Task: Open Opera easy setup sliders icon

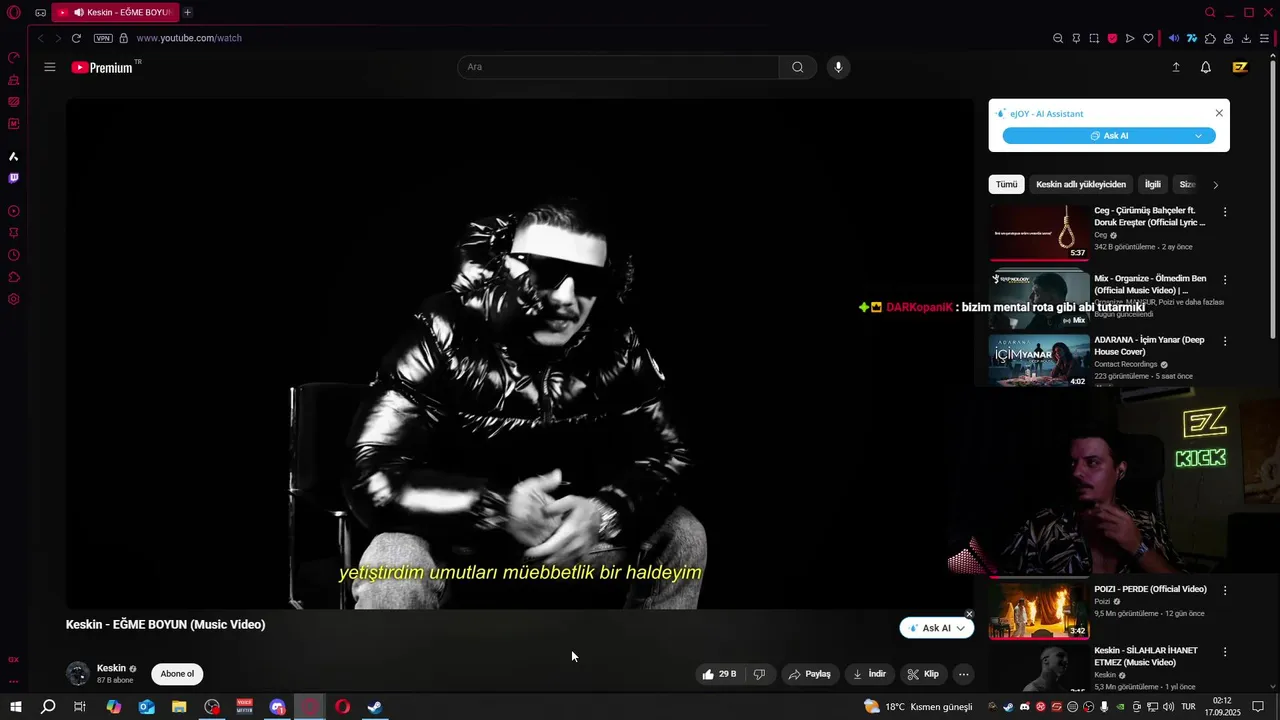Action: pos(1264,38)
